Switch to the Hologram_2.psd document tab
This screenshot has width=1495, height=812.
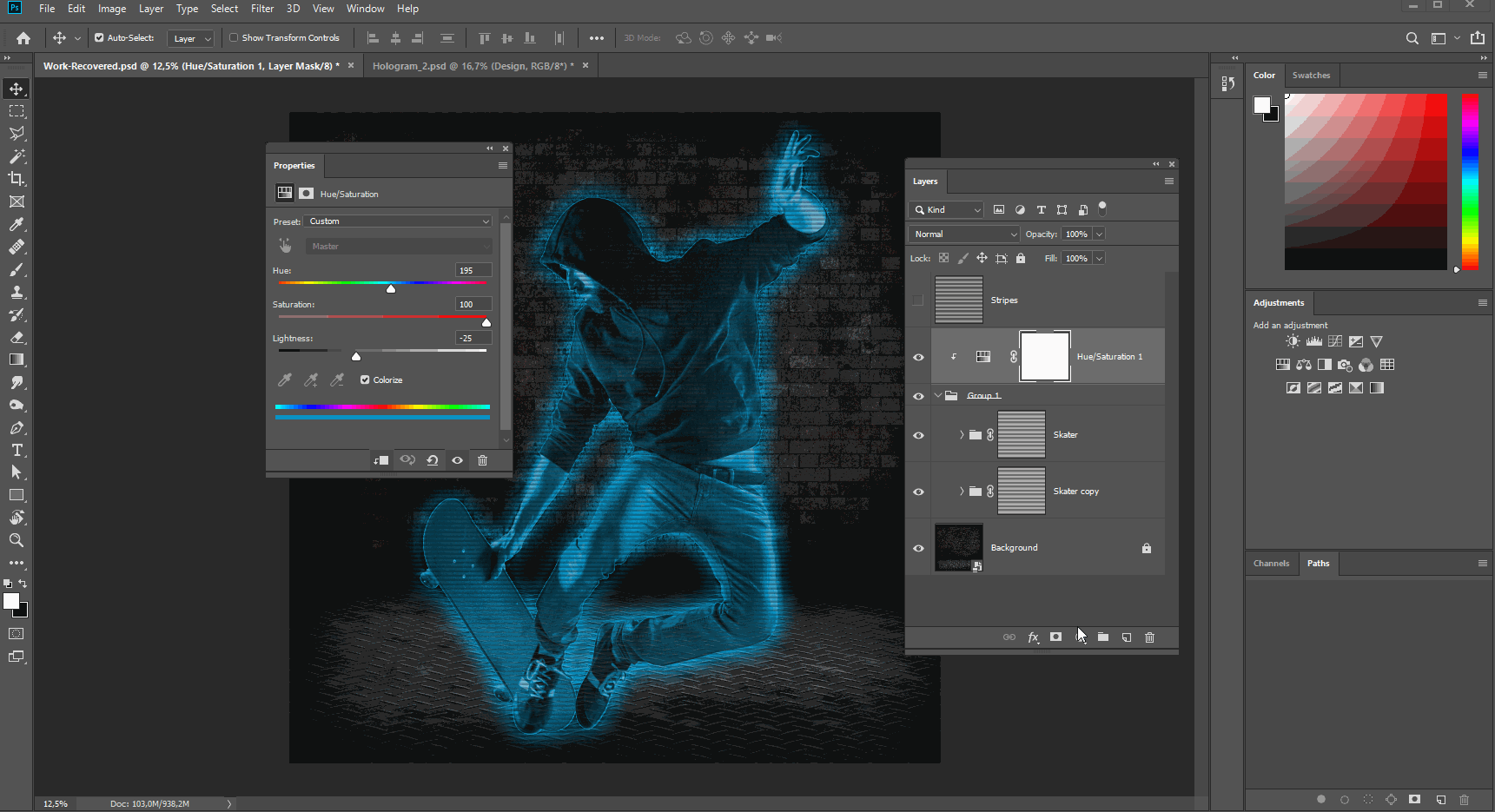(x=473, y=66)
